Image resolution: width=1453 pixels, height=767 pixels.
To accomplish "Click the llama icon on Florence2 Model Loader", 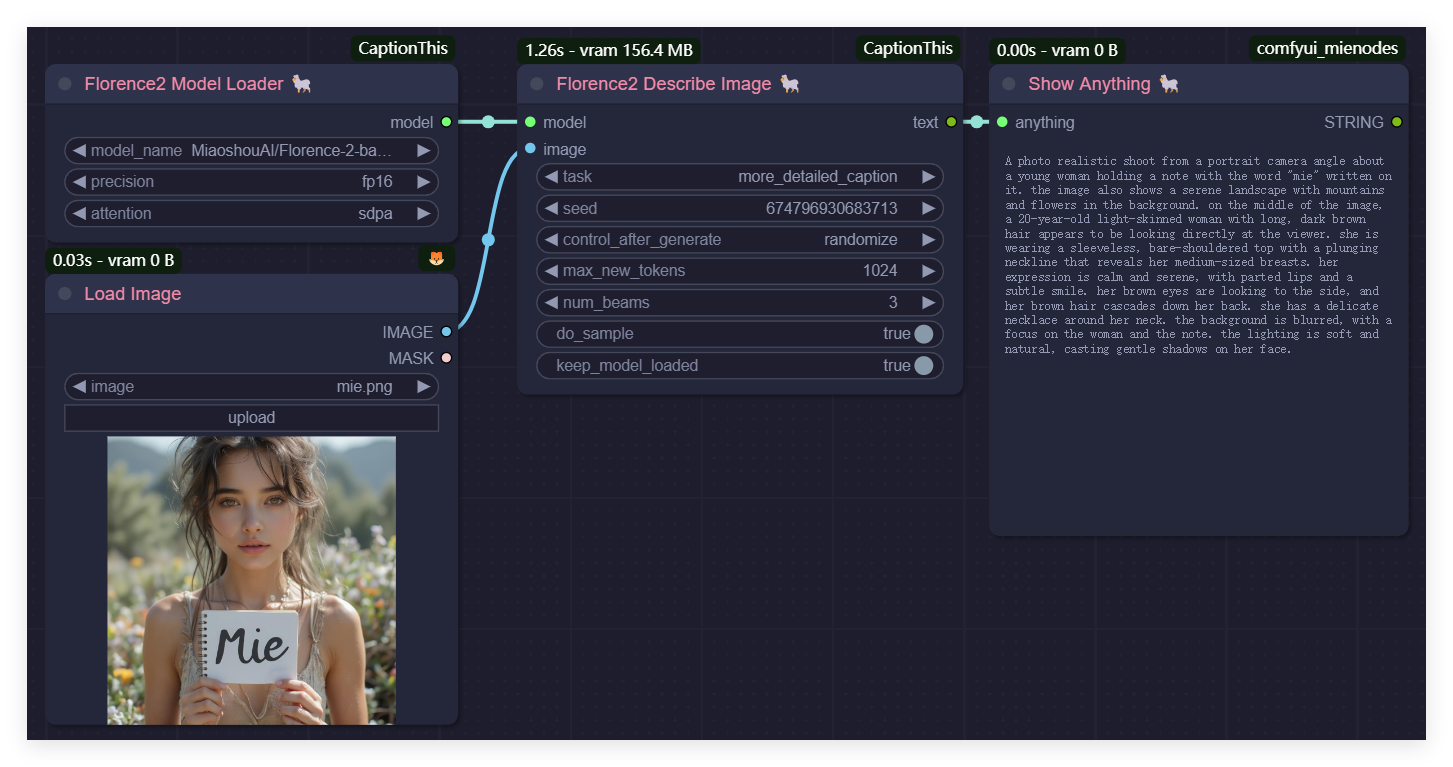I will [x=302, y=84].
